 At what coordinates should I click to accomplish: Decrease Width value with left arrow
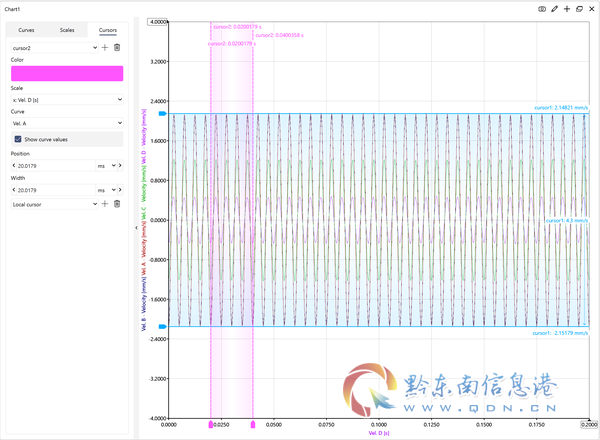14,190
